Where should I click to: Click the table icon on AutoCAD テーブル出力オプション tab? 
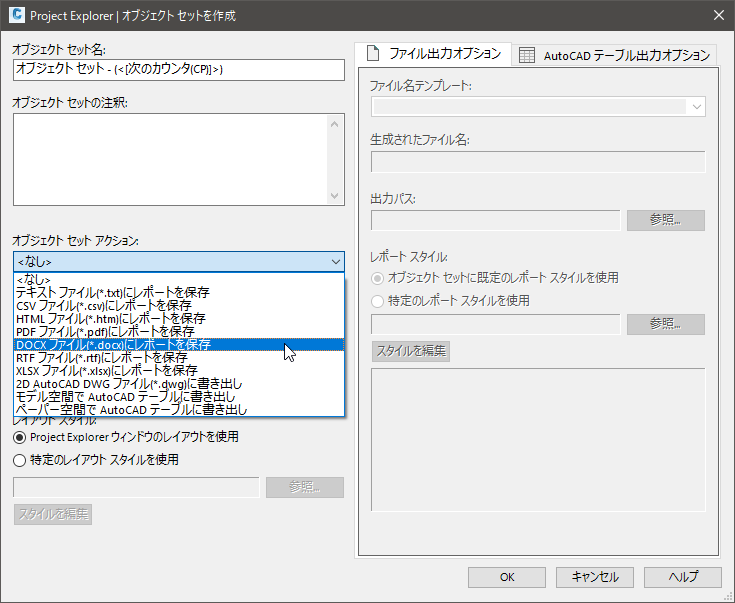pos(527,55)
